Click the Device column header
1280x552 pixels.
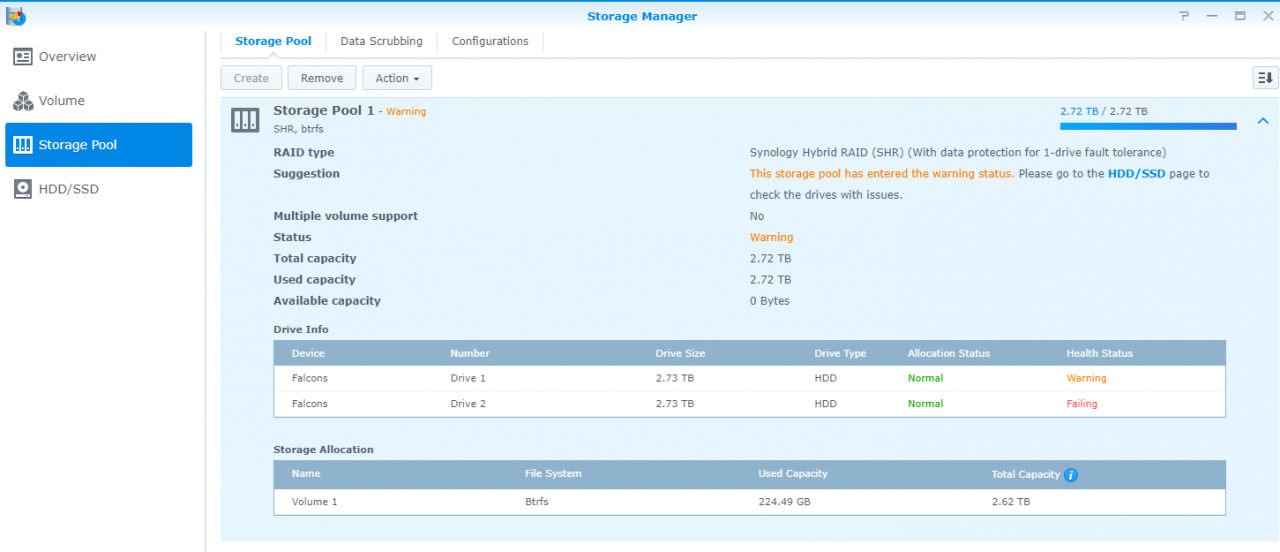[x=308, y=353]
